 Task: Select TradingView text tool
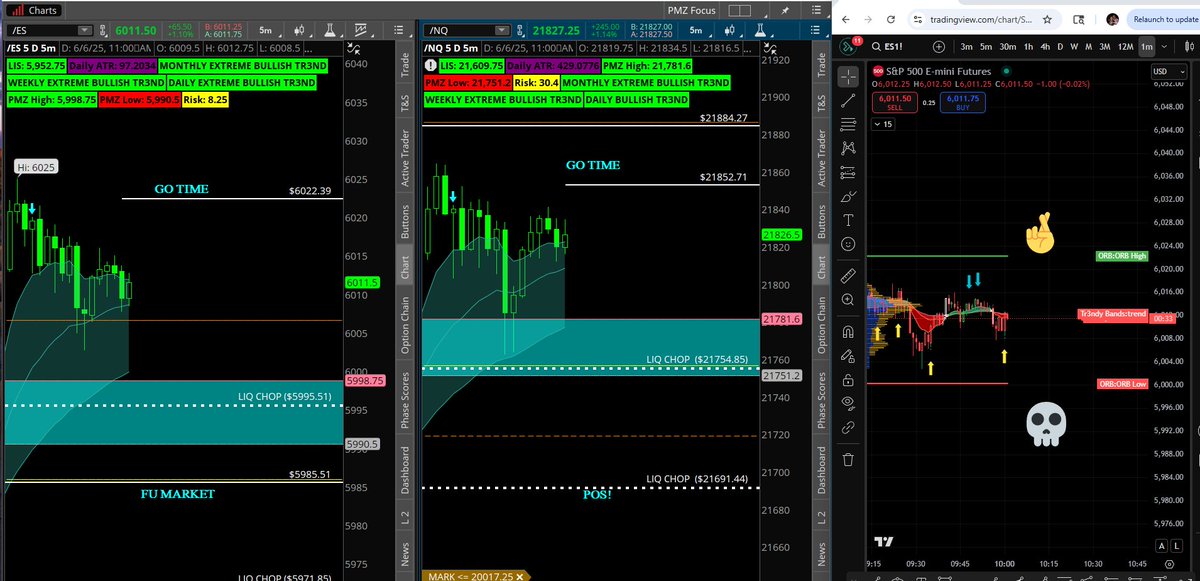[x=848, y=219]
